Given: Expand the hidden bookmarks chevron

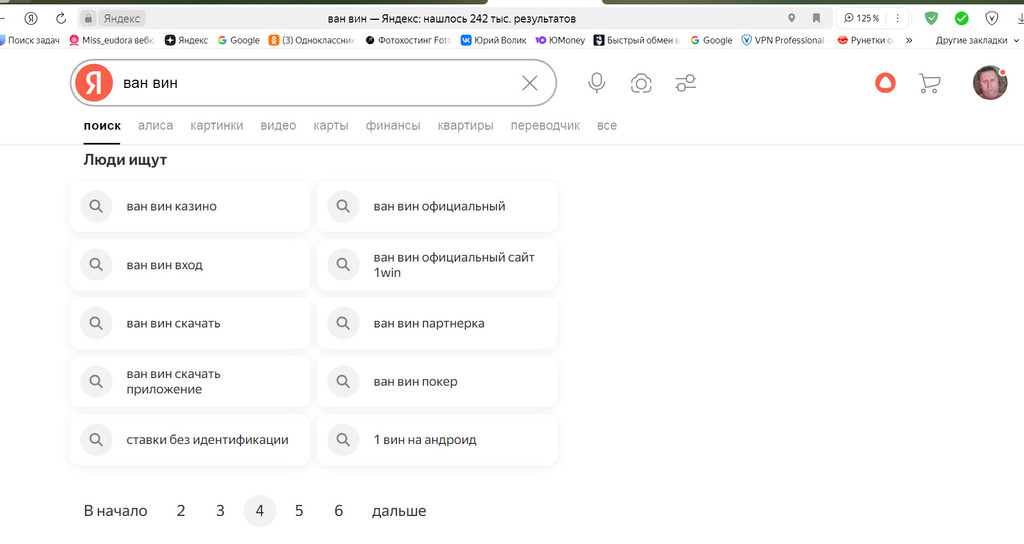Looking at the screenshot, I should (x=908, y=40).
